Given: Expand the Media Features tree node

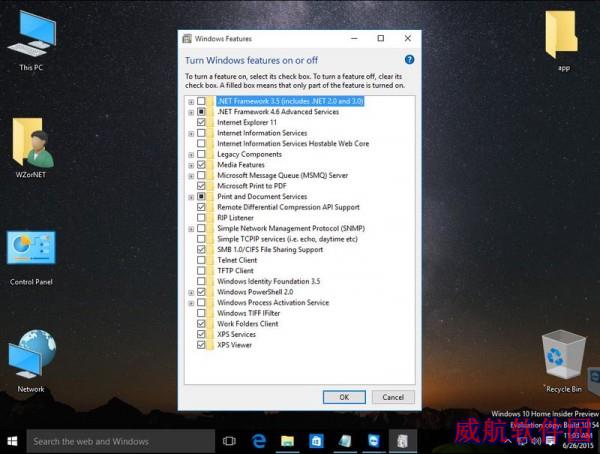Looking at the screenshot, I should (x=191, y=165).
